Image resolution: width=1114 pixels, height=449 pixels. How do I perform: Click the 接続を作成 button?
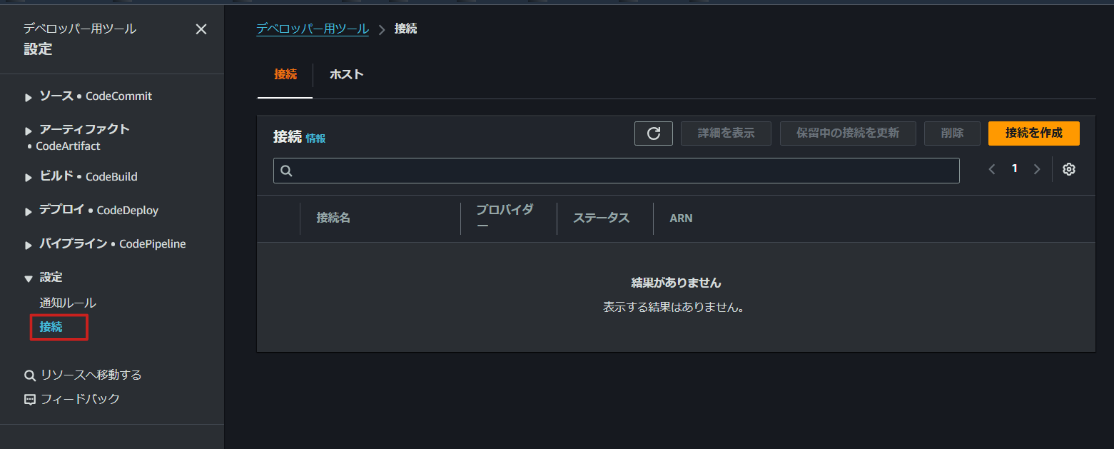coord(1034,134)
